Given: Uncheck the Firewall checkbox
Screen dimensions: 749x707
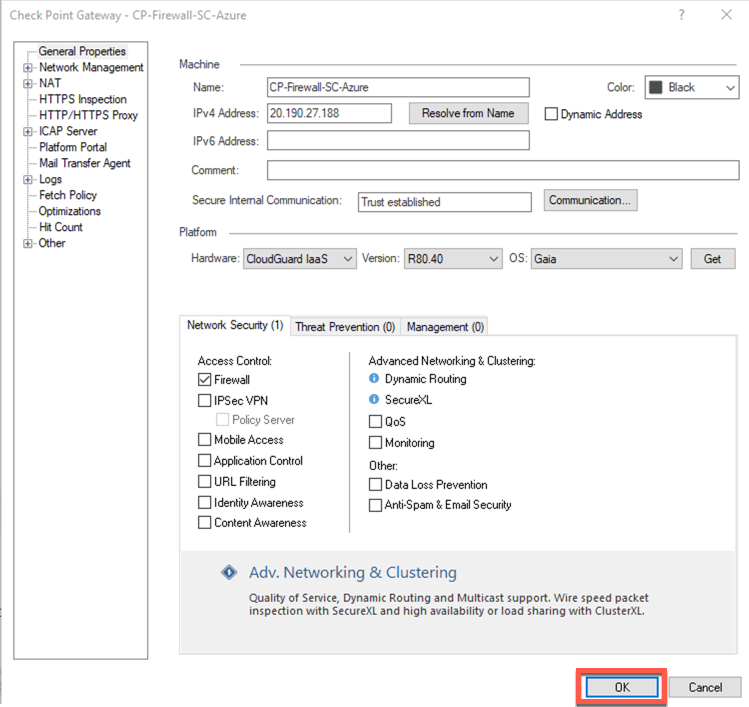Looking at the screenshot, I should (204, 379).
